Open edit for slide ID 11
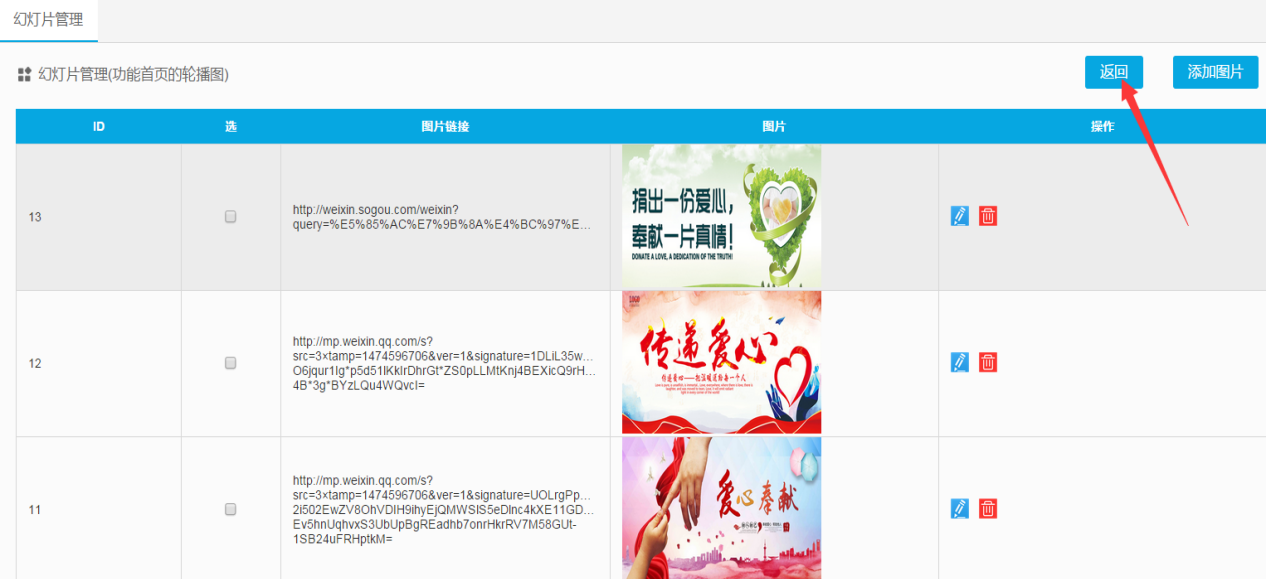 coord(960,509)
